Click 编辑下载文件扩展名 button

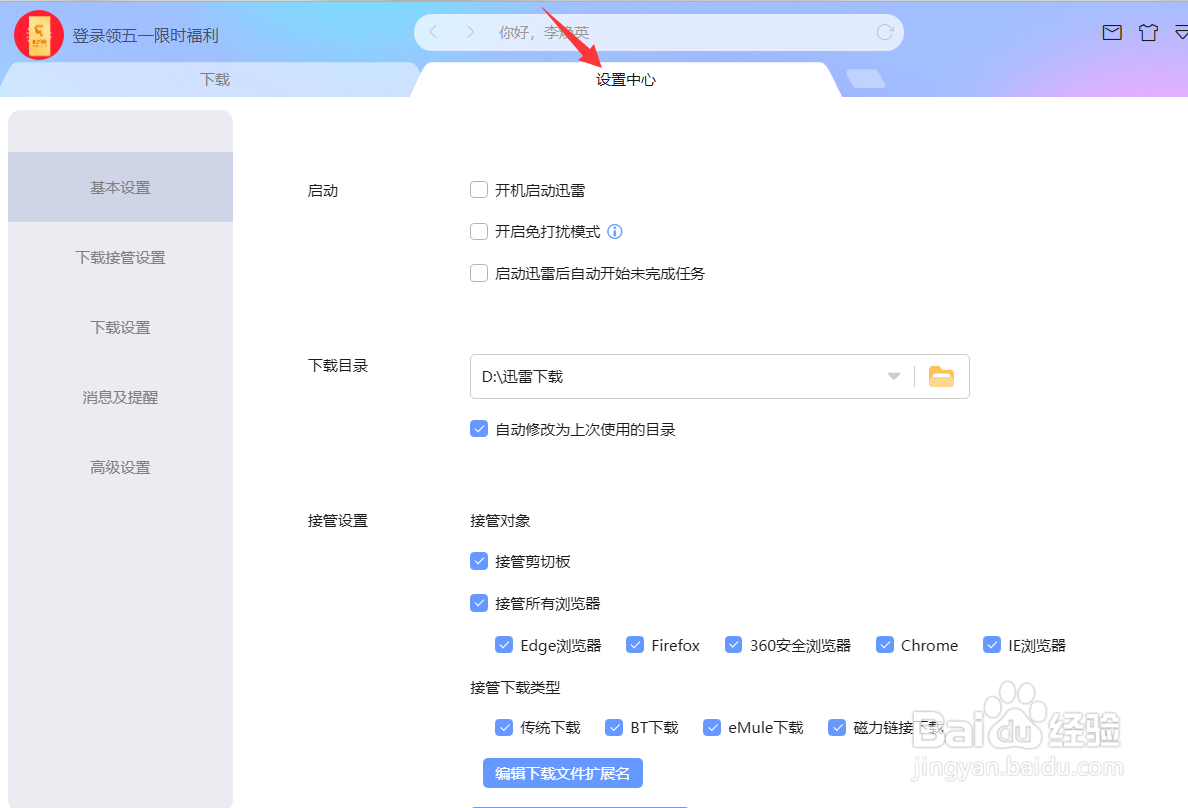pos(563,773)
